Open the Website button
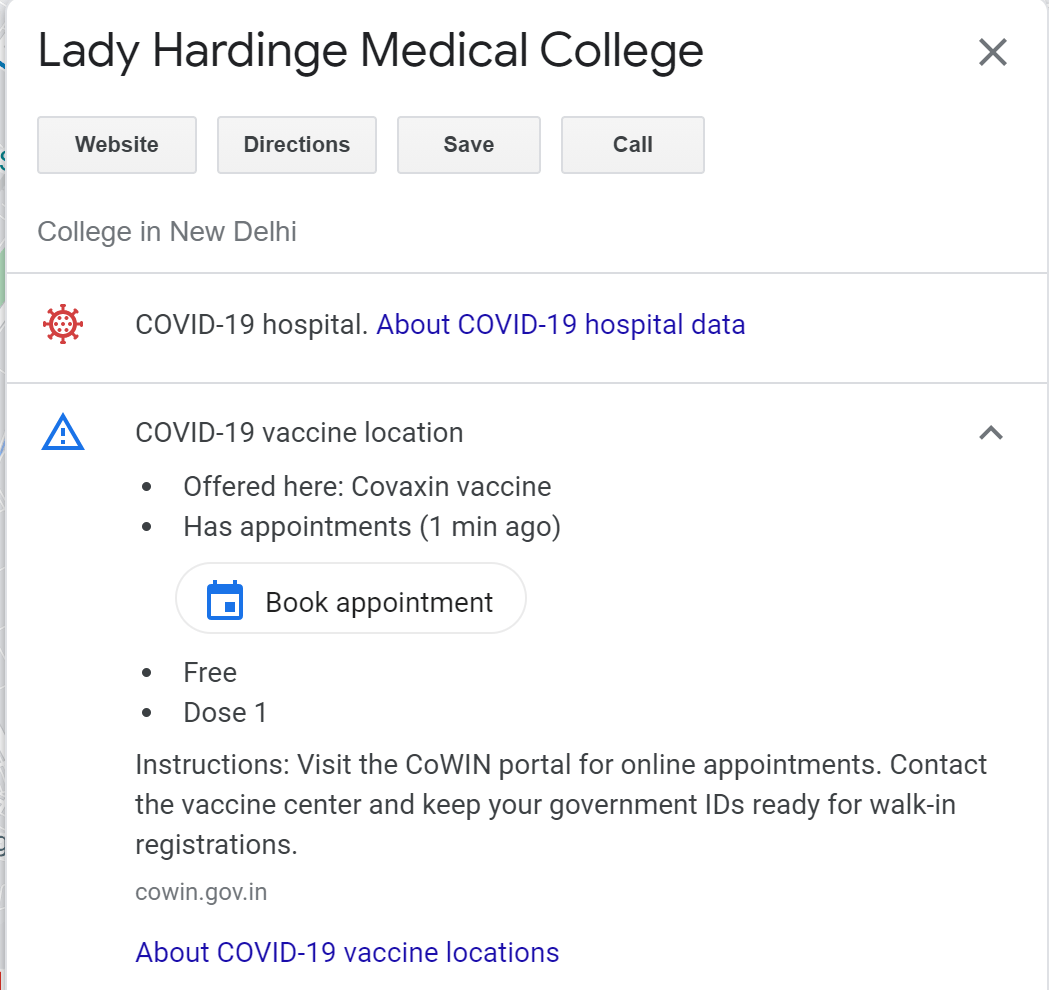1049x990 pixels. pos(117,144)
